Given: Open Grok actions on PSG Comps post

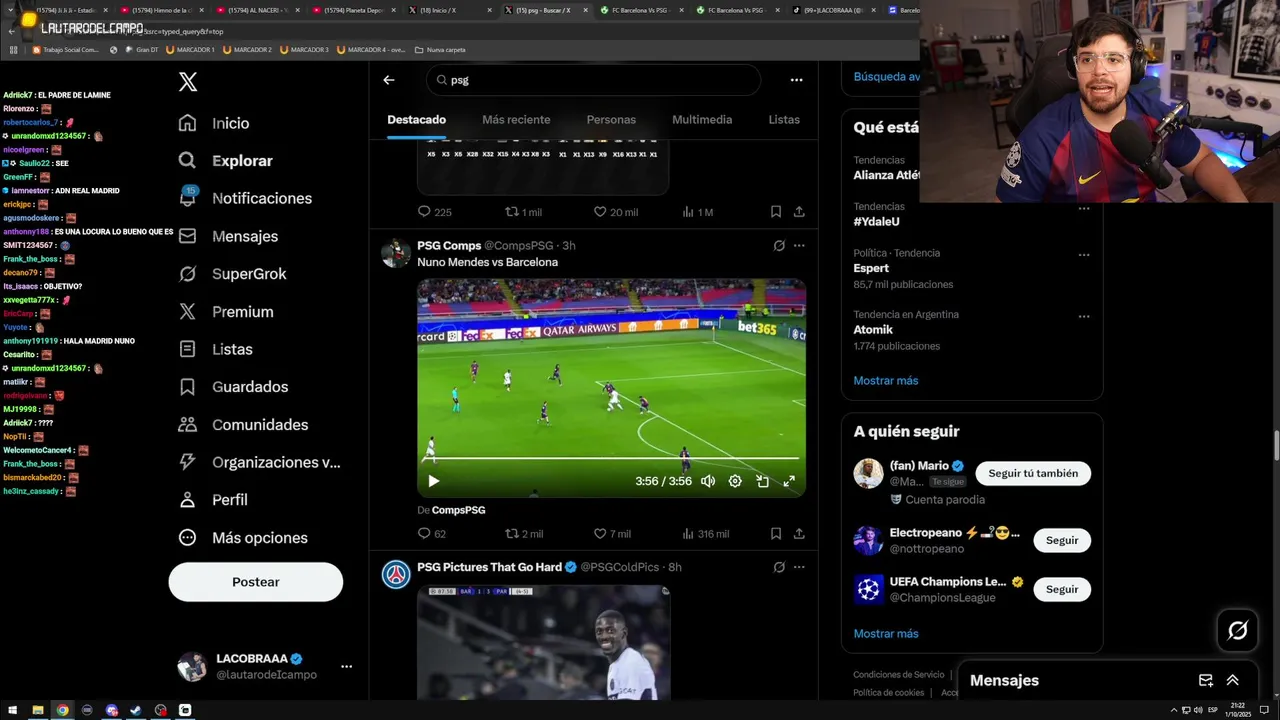Looking at the screenshot, I should [x=779, y=245].
